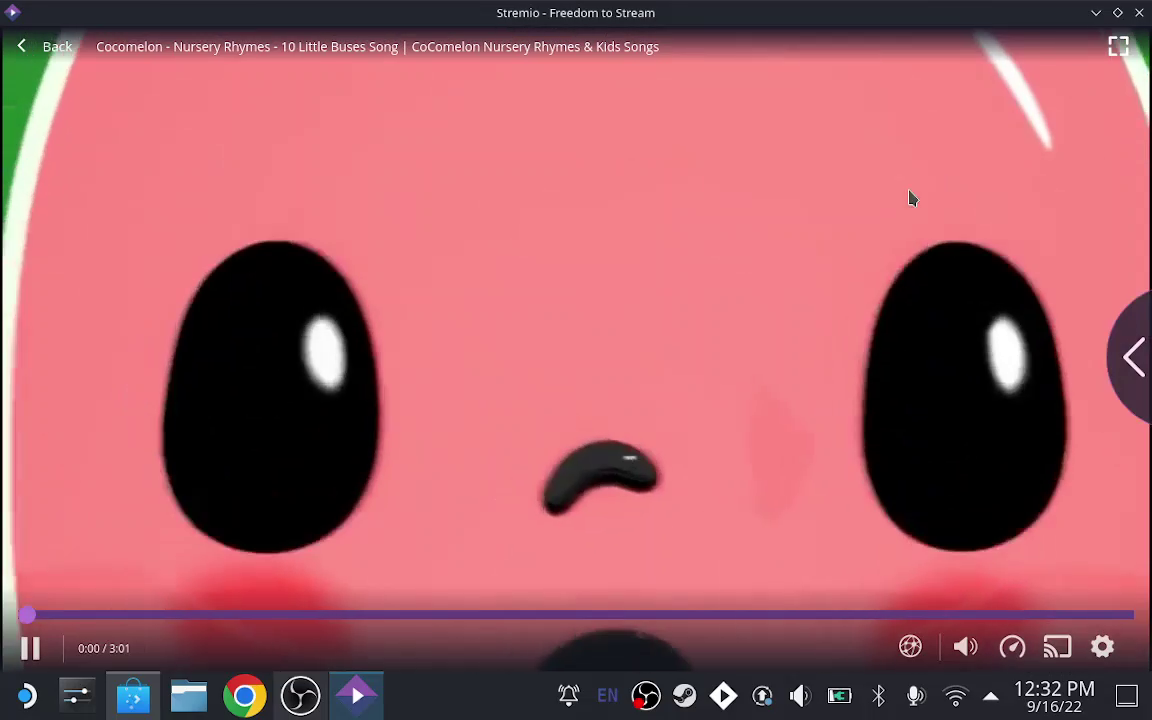1152x720 pixels.
Task: Switch to OBS Studio in the taskbar
Action: (300, 695)
